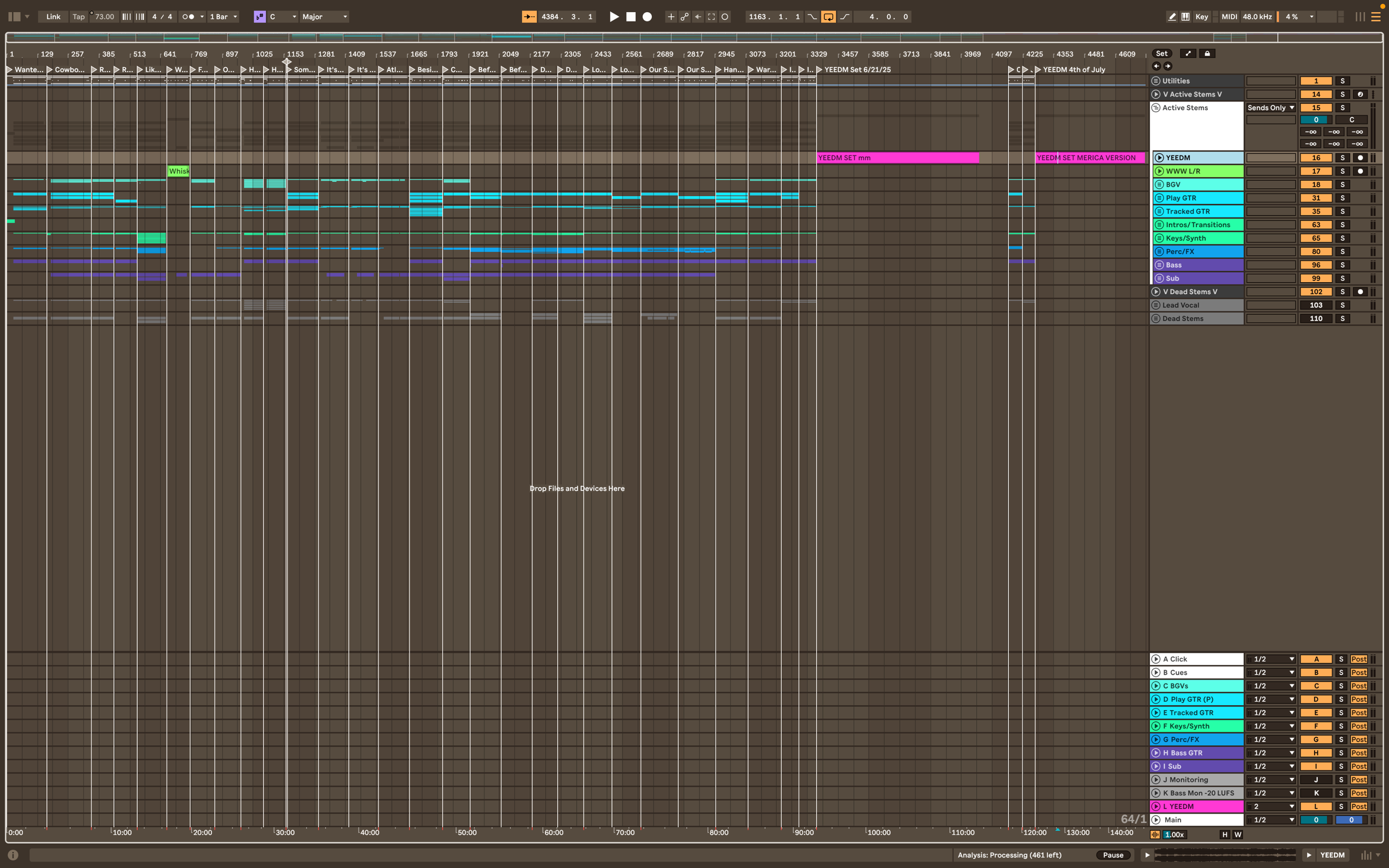Toggle the computer MIDI keyboard icon
This screenshot has width=1389, height=868.
pos(1186,17)
